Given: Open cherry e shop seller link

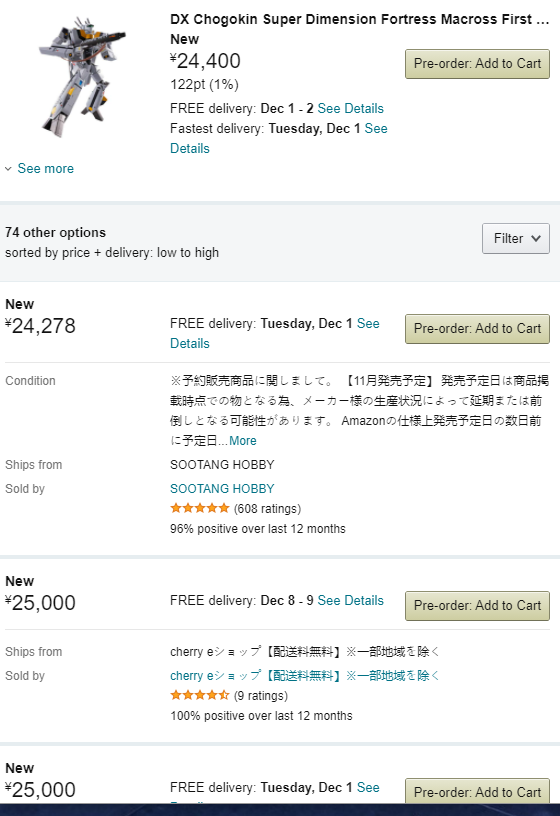Looking at the screenshot, I should point(305,675).
